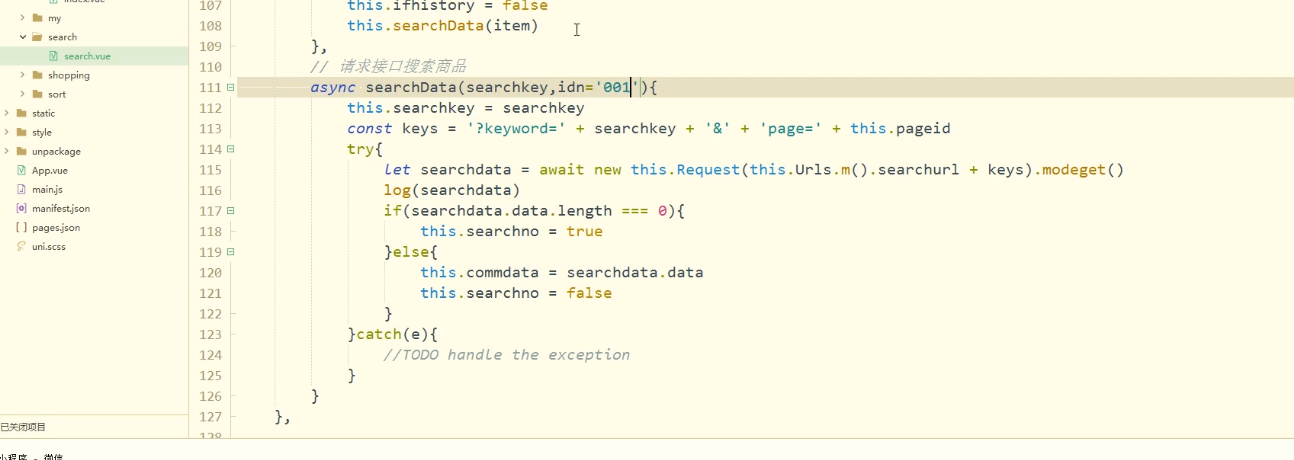Click commdata on line 120
This screenshot has width=1294, height=460.
tap(503, 272)
